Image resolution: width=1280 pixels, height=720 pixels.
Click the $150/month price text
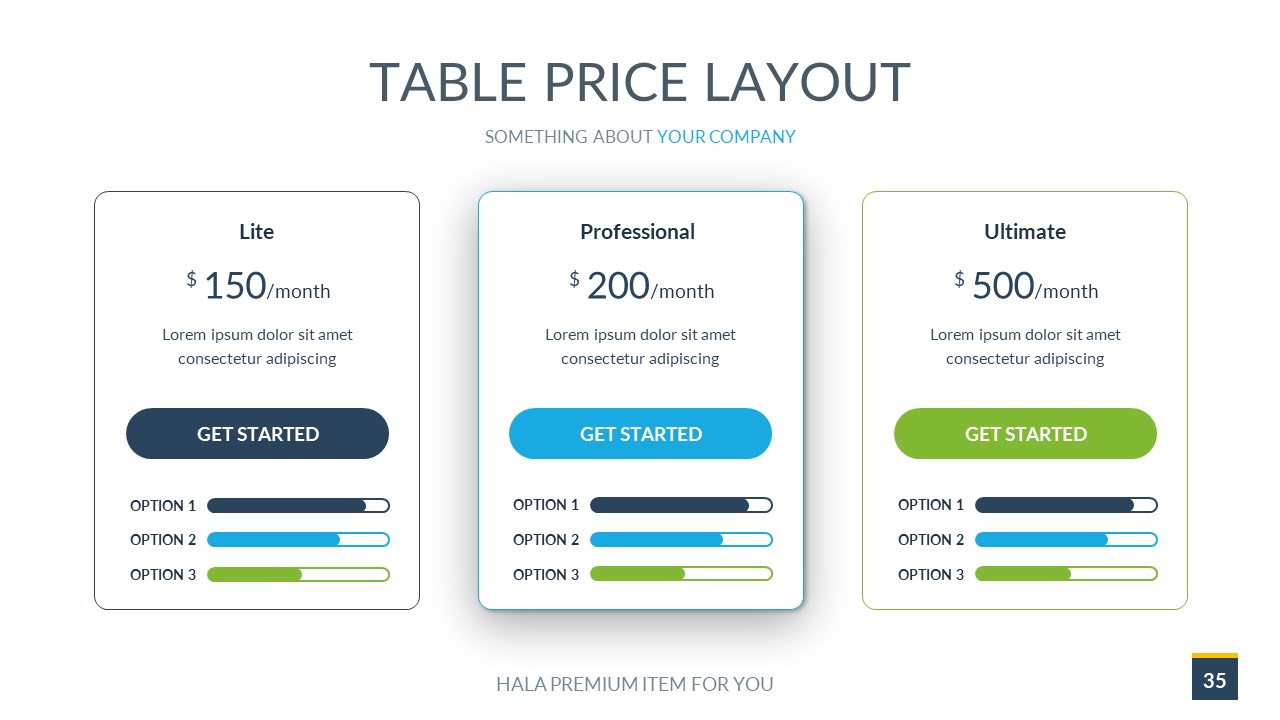coord(258,287)
